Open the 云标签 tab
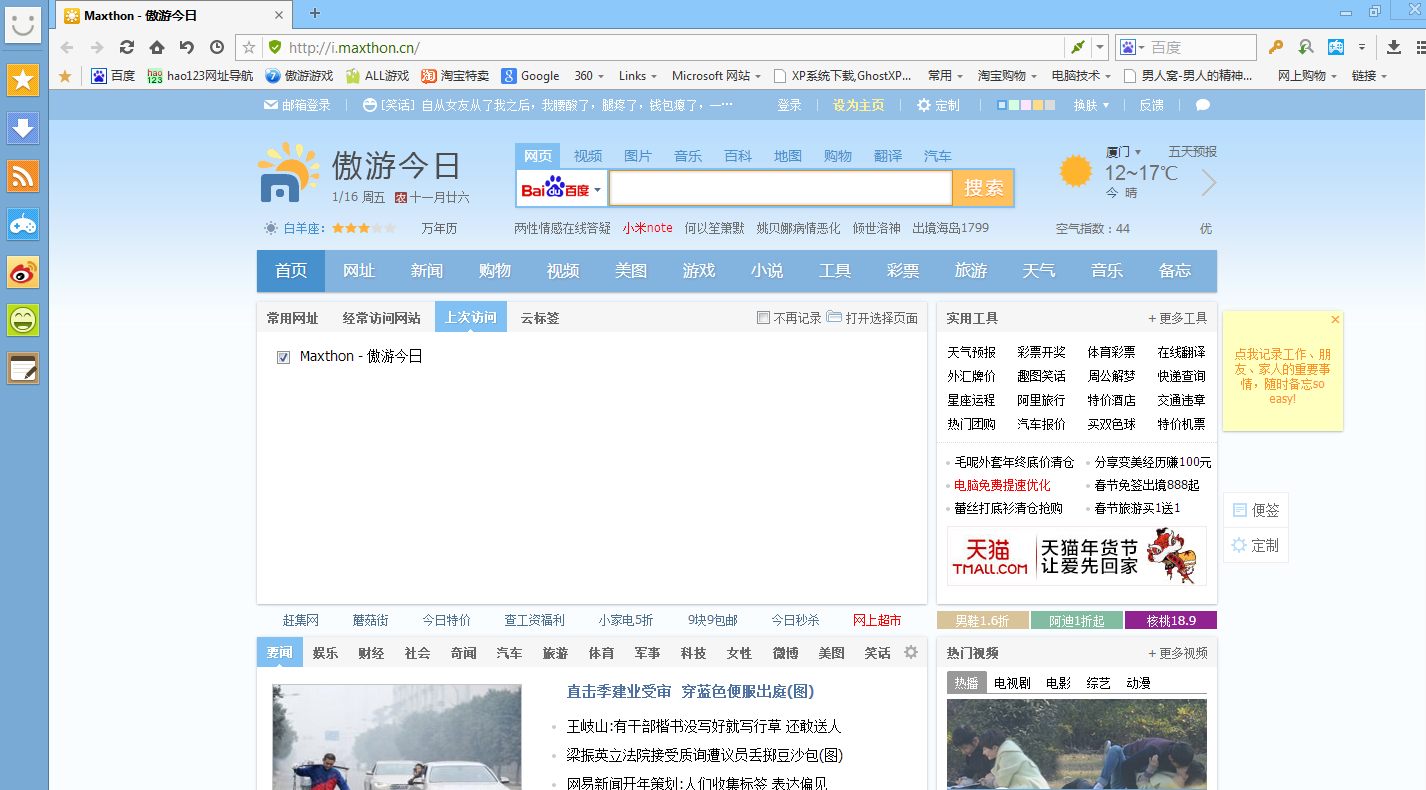 click(x=540, y=318)
